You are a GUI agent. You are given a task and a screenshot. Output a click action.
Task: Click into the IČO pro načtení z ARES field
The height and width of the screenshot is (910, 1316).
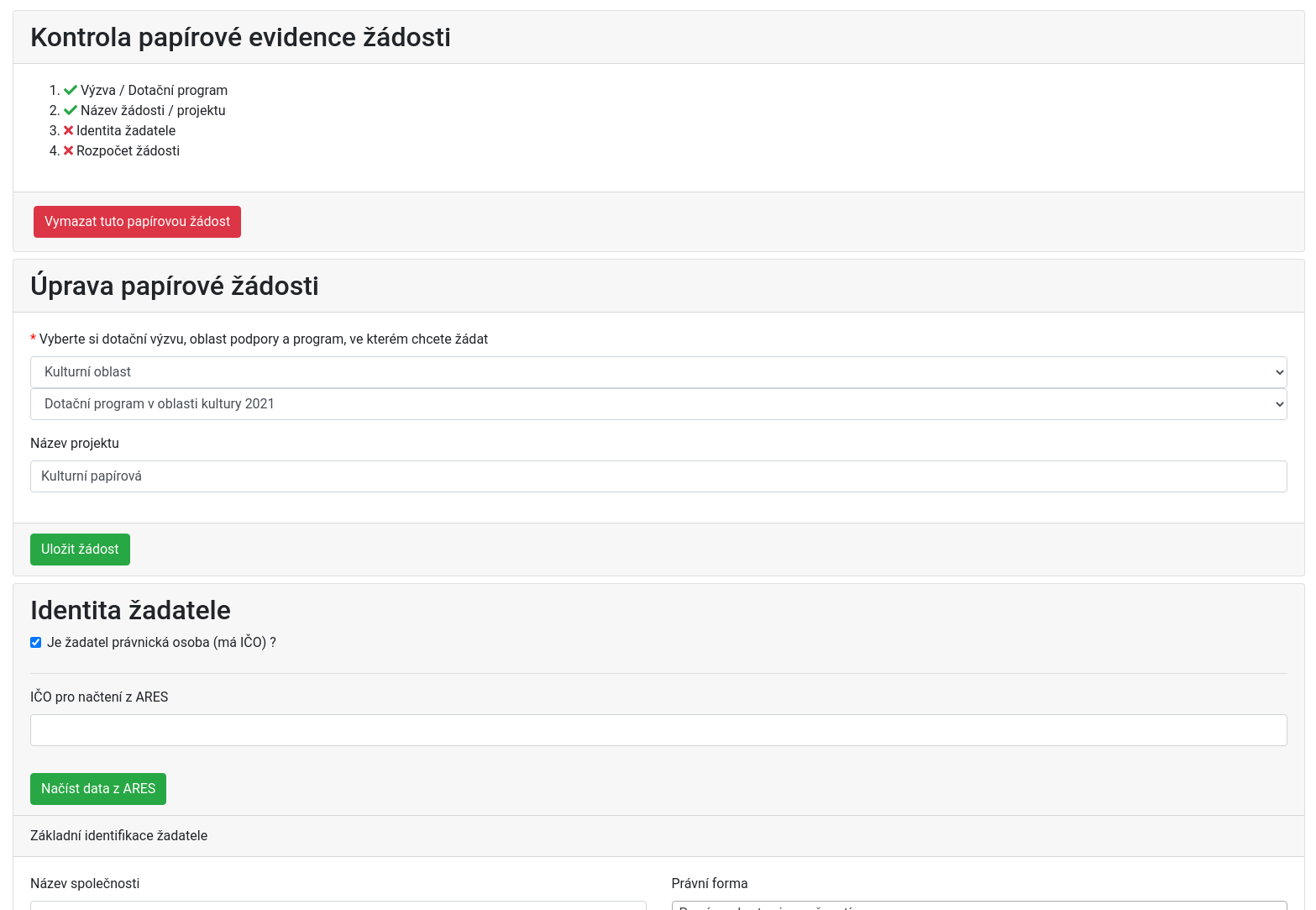click(658, 730)
